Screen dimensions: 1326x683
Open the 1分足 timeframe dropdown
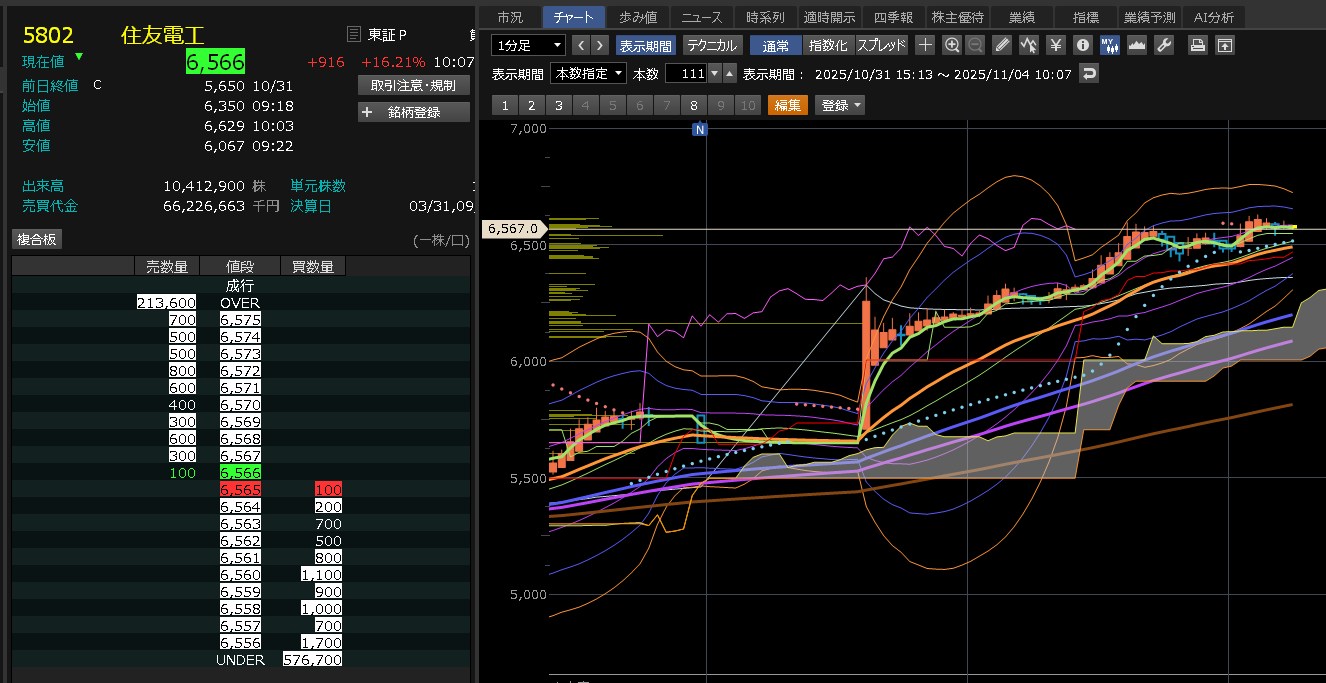click(529, 45)
